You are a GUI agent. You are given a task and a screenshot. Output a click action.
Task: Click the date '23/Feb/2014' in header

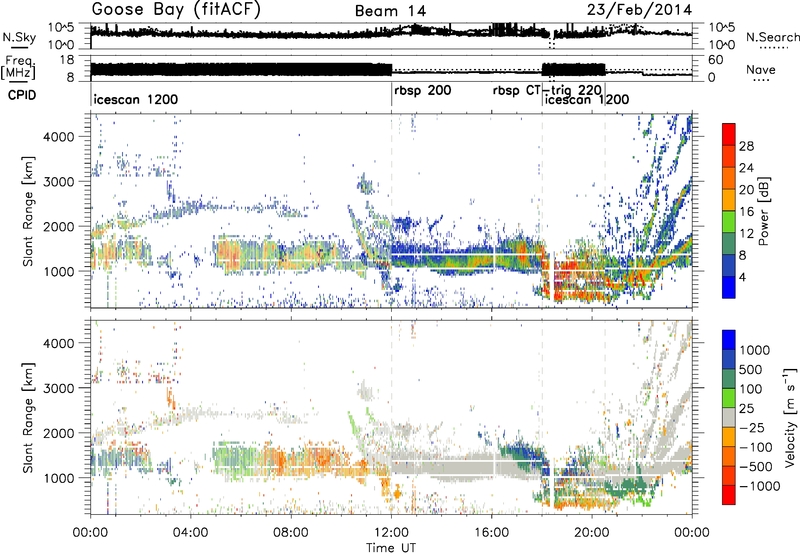(639, 10)
